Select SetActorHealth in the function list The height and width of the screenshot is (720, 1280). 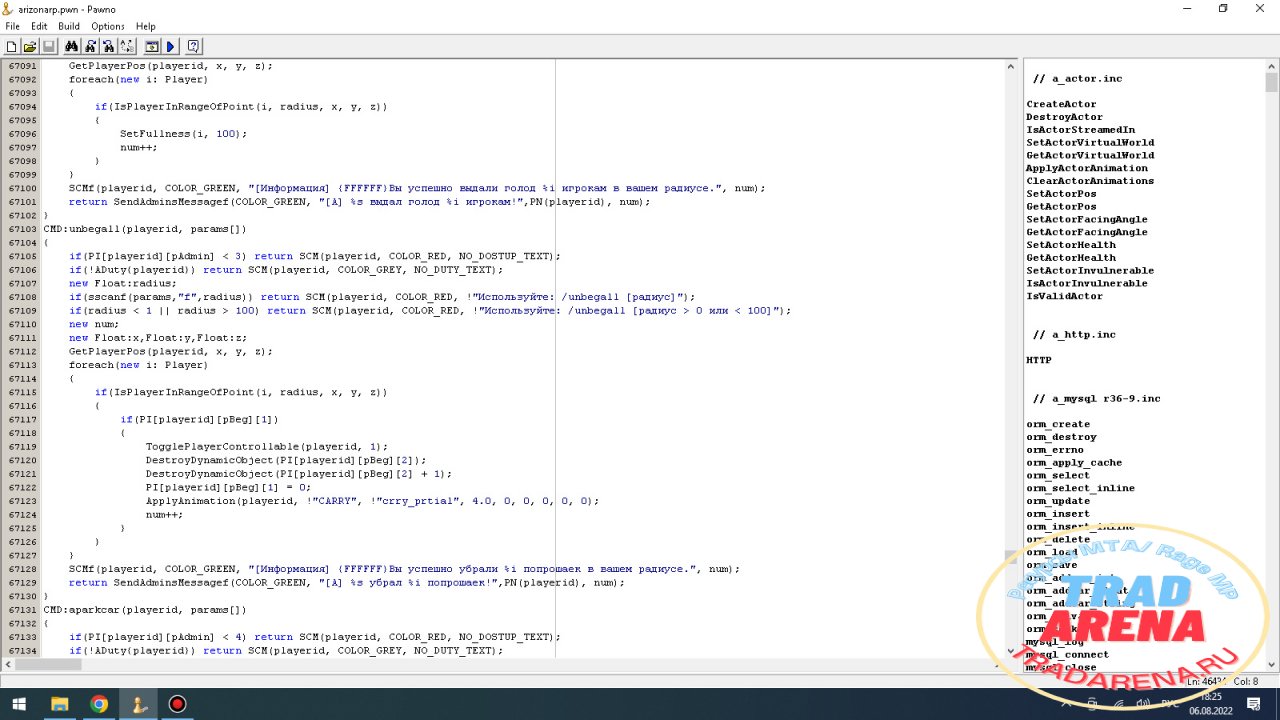pos(1071,245)
